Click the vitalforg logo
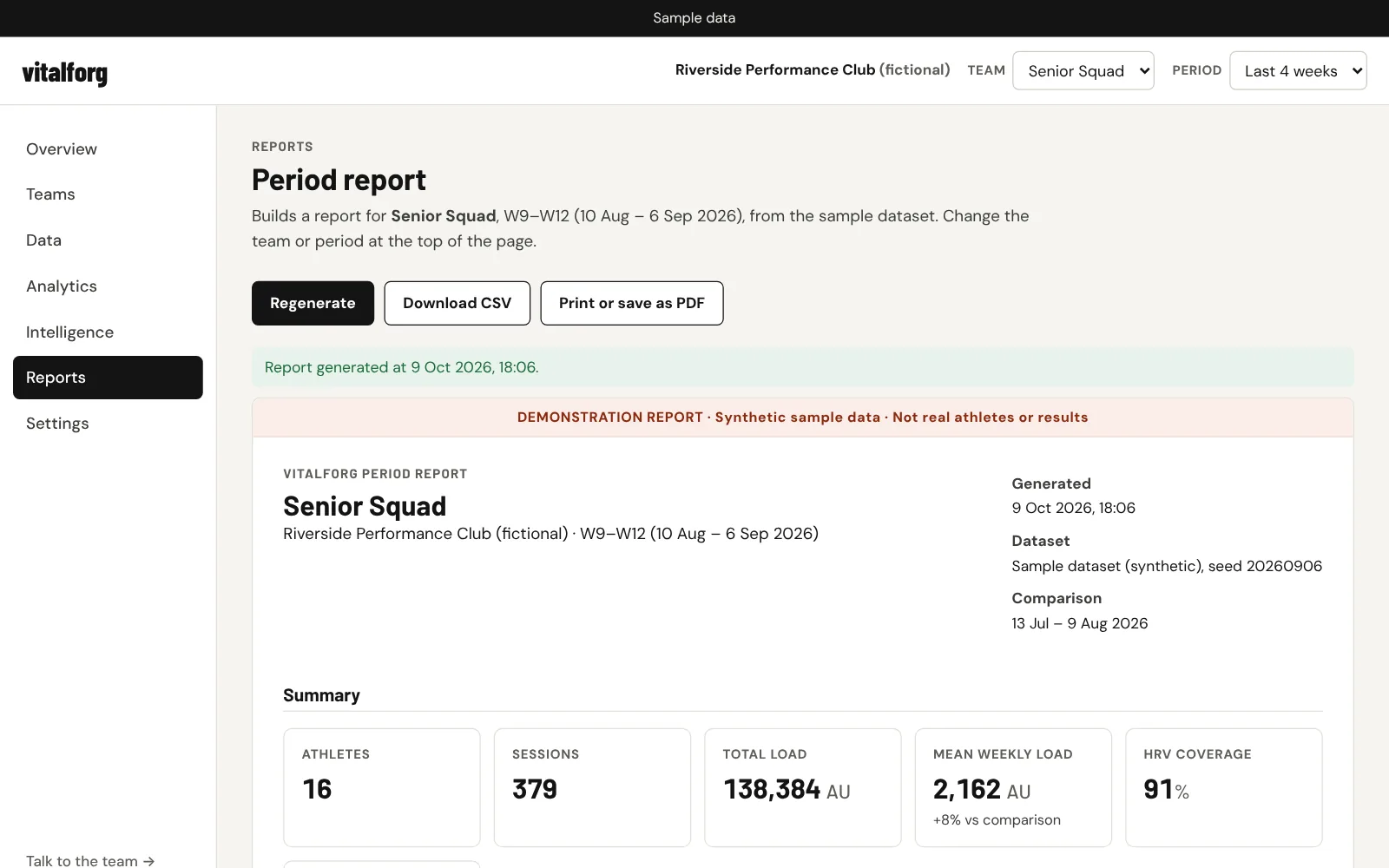 65,73
